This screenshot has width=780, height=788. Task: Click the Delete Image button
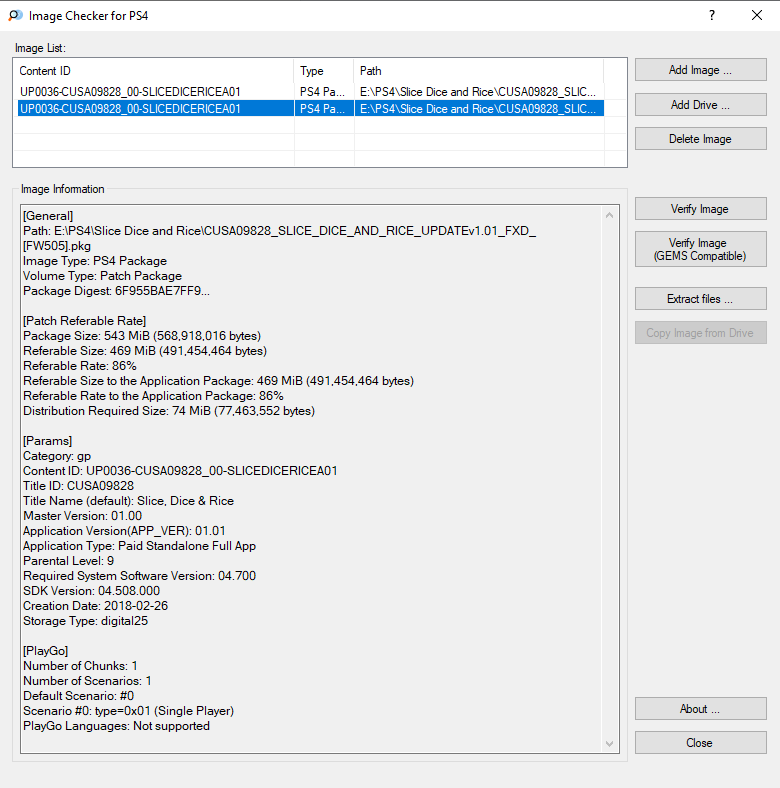click(701, 139)
